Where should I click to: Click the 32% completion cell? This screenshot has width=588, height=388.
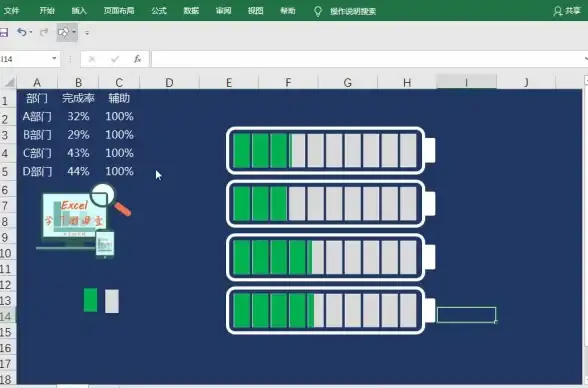(x=78, y=117)
